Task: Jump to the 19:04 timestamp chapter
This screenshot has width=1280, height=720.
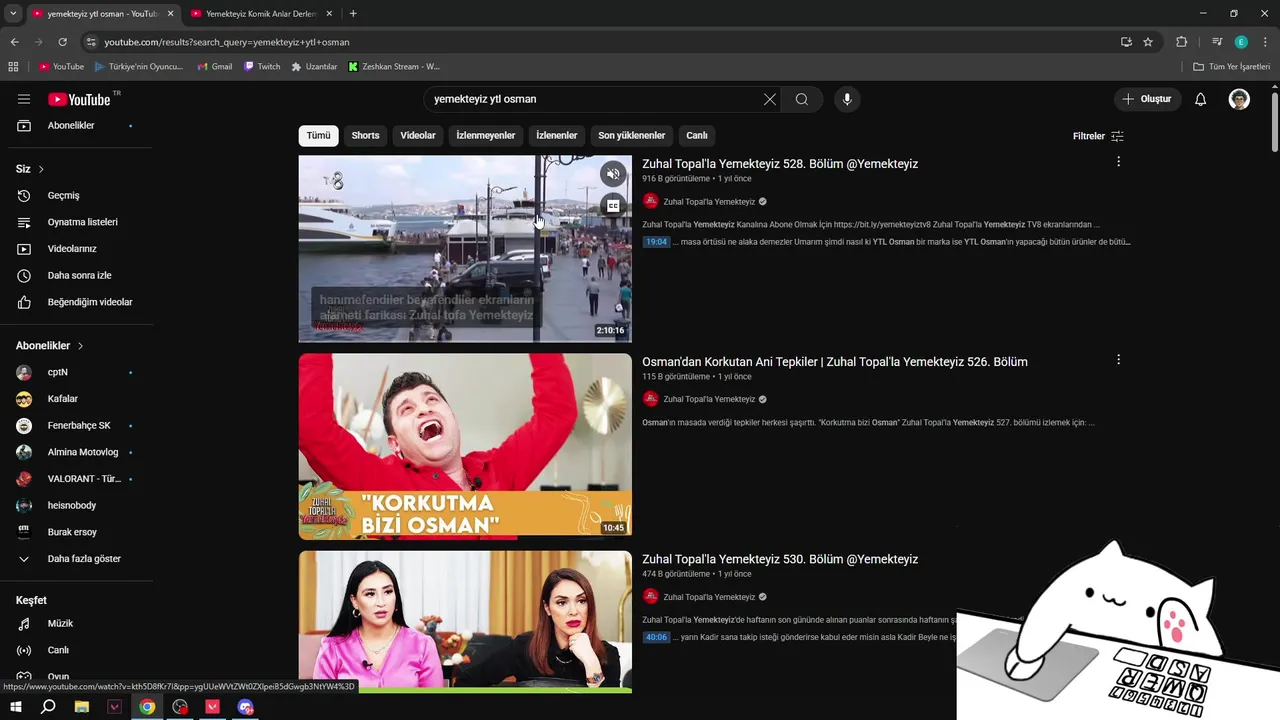Action: [656, 242]
